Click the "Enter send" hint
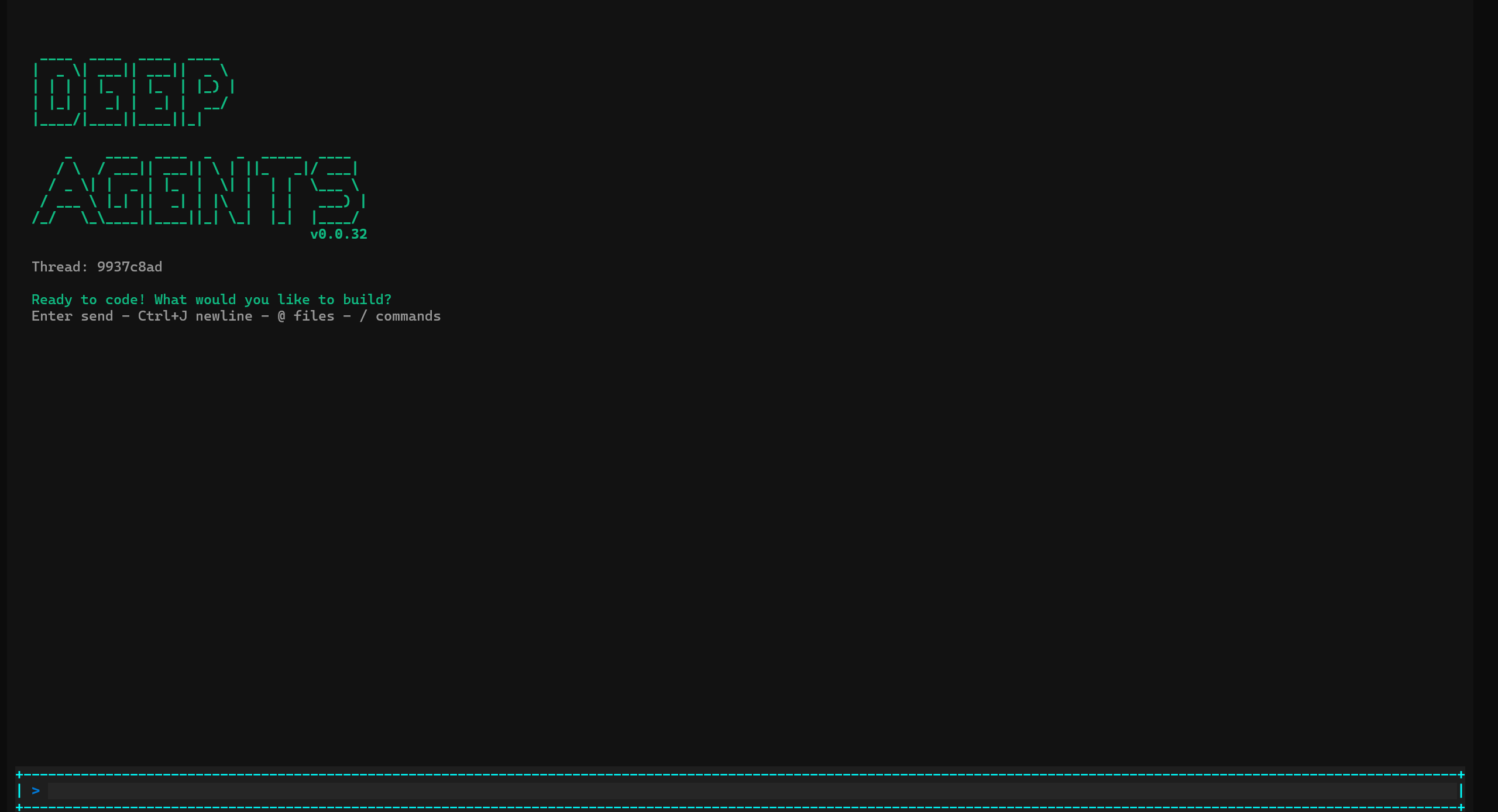 (x=72, y=316)
